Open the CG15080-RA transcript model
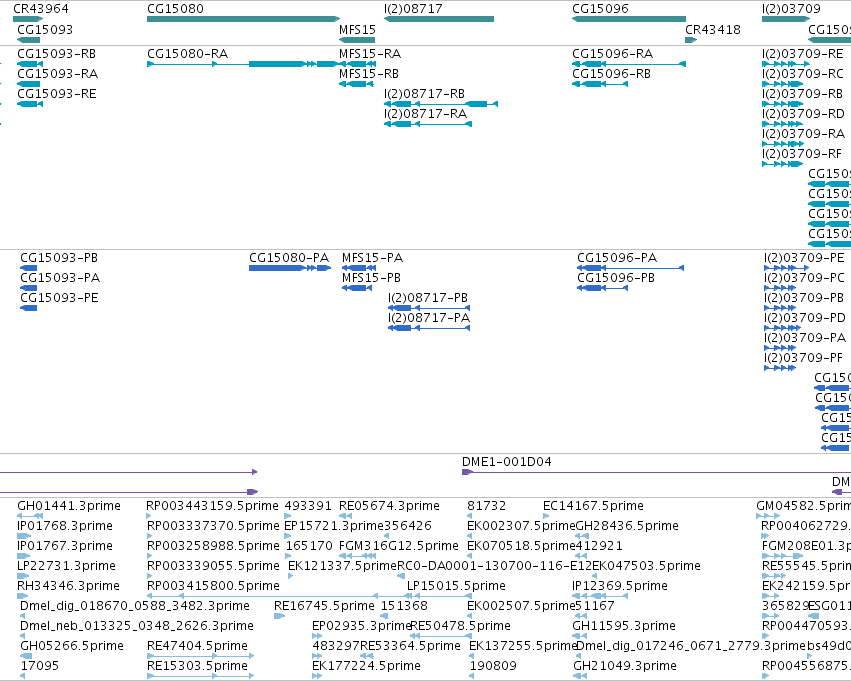Viewport: 851px width, 681px height. coord(243,64)
